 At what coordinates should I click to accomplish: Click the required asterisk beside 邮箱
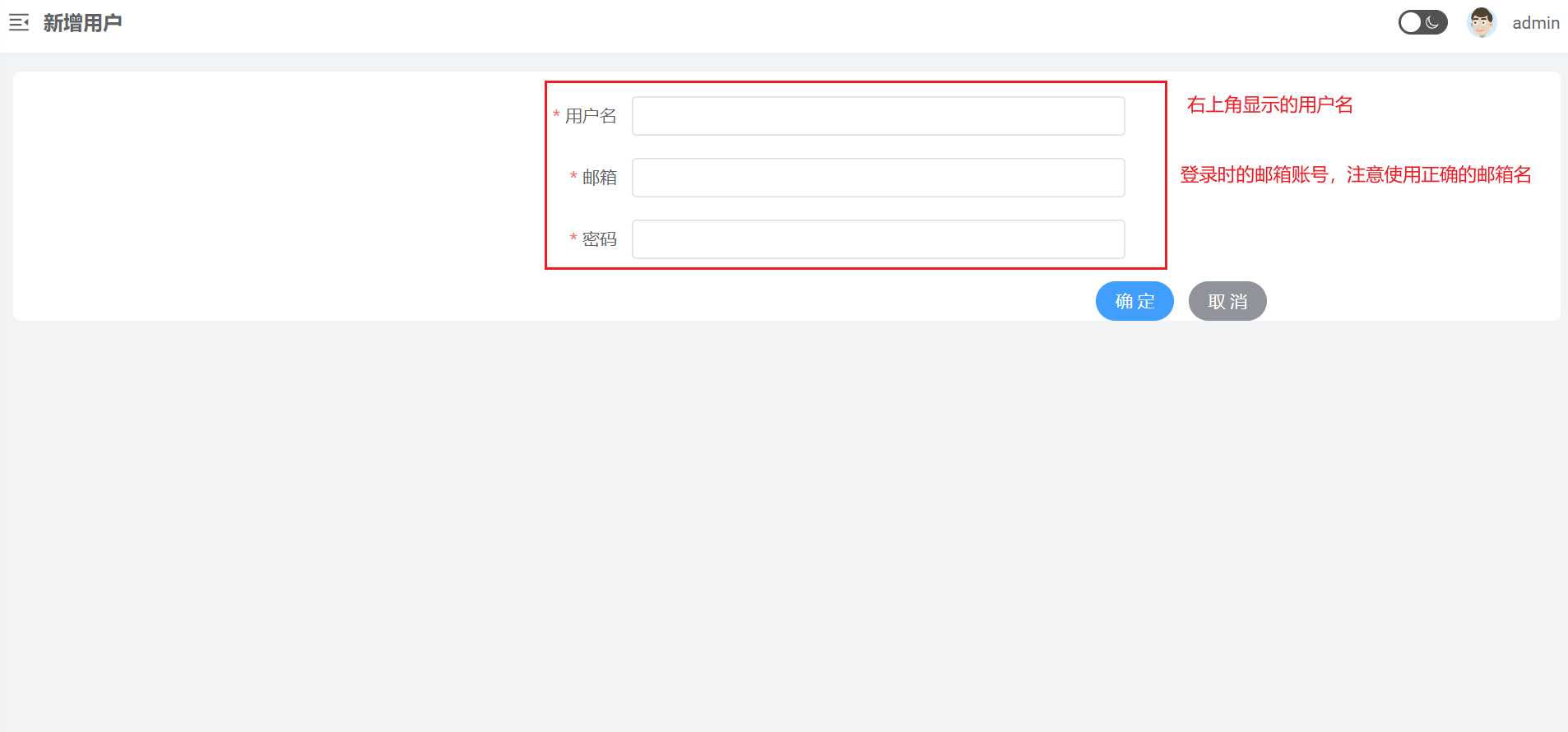tap(573, 177)
